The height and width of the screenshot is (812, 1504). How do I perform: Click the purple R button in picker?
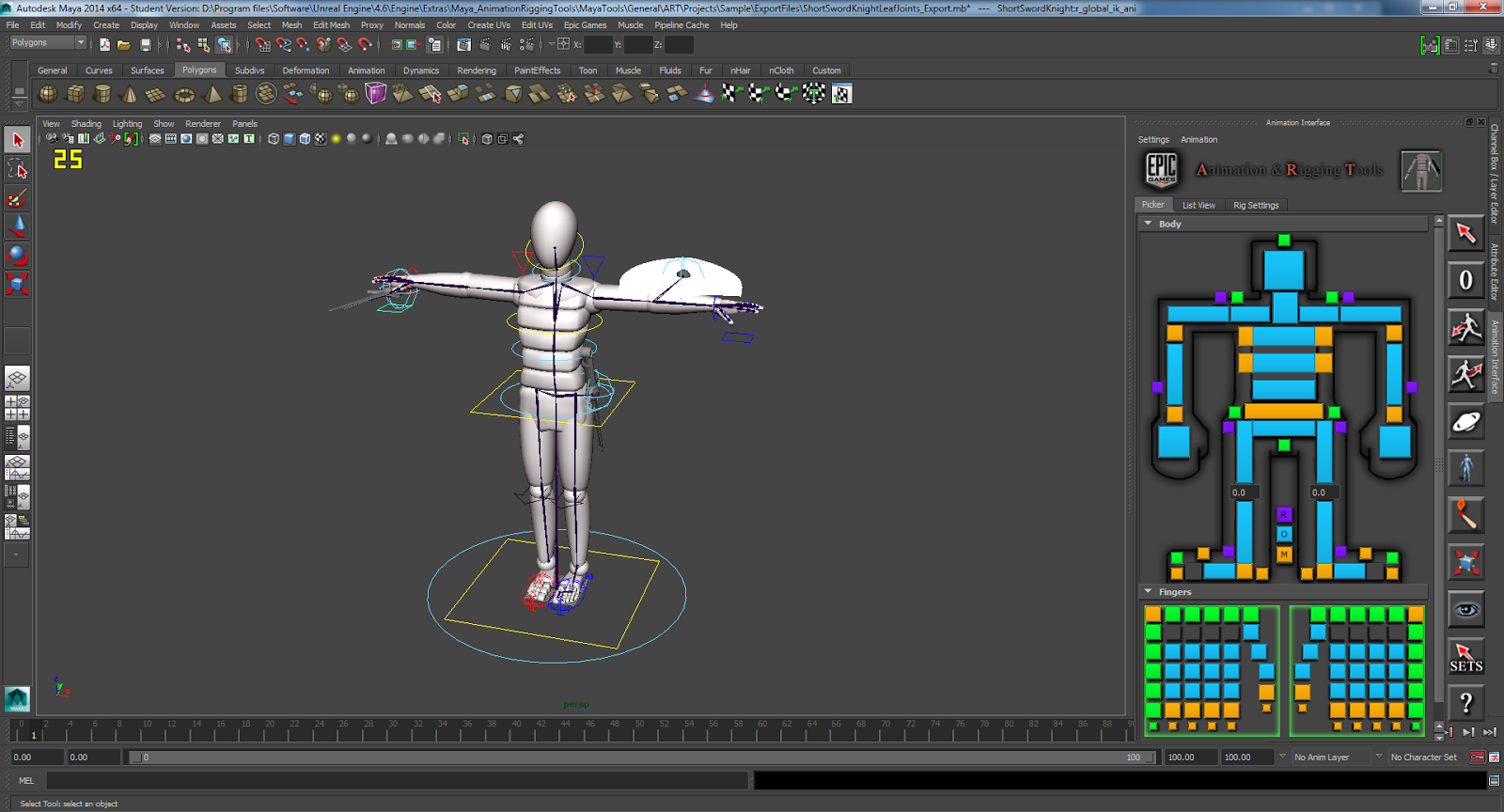[x=1284, y=514]
